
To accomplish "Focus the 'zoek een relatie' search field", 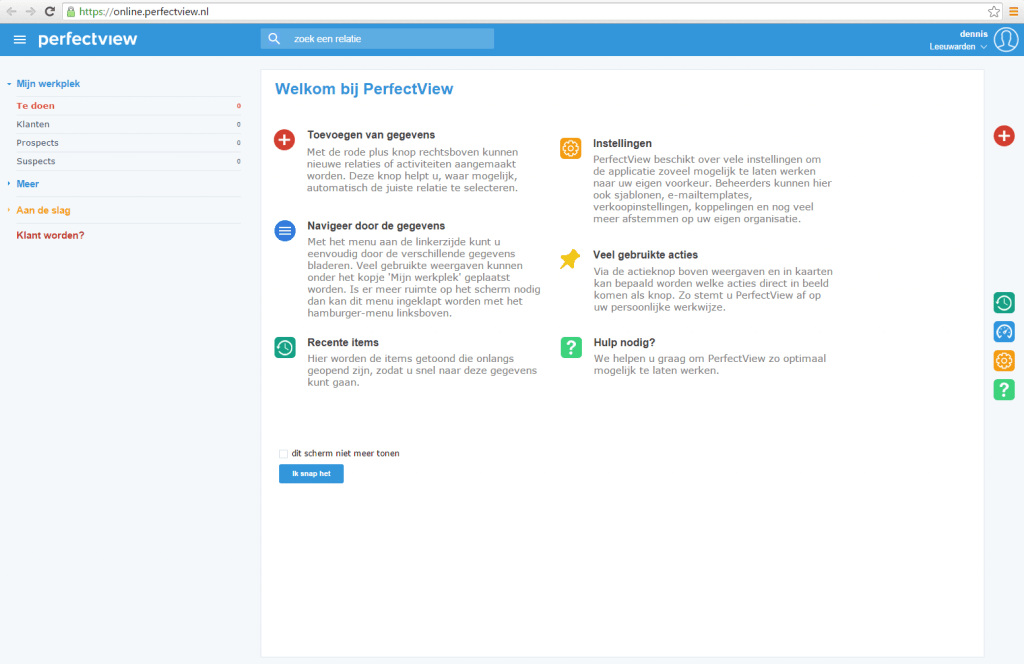I will tap(377, 39).
